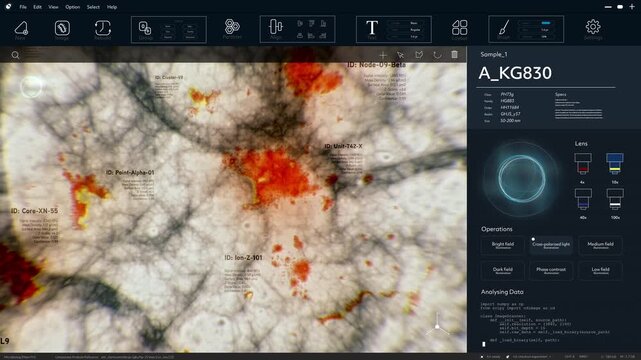Select the ID: Cluster annotation label near top

169,77
